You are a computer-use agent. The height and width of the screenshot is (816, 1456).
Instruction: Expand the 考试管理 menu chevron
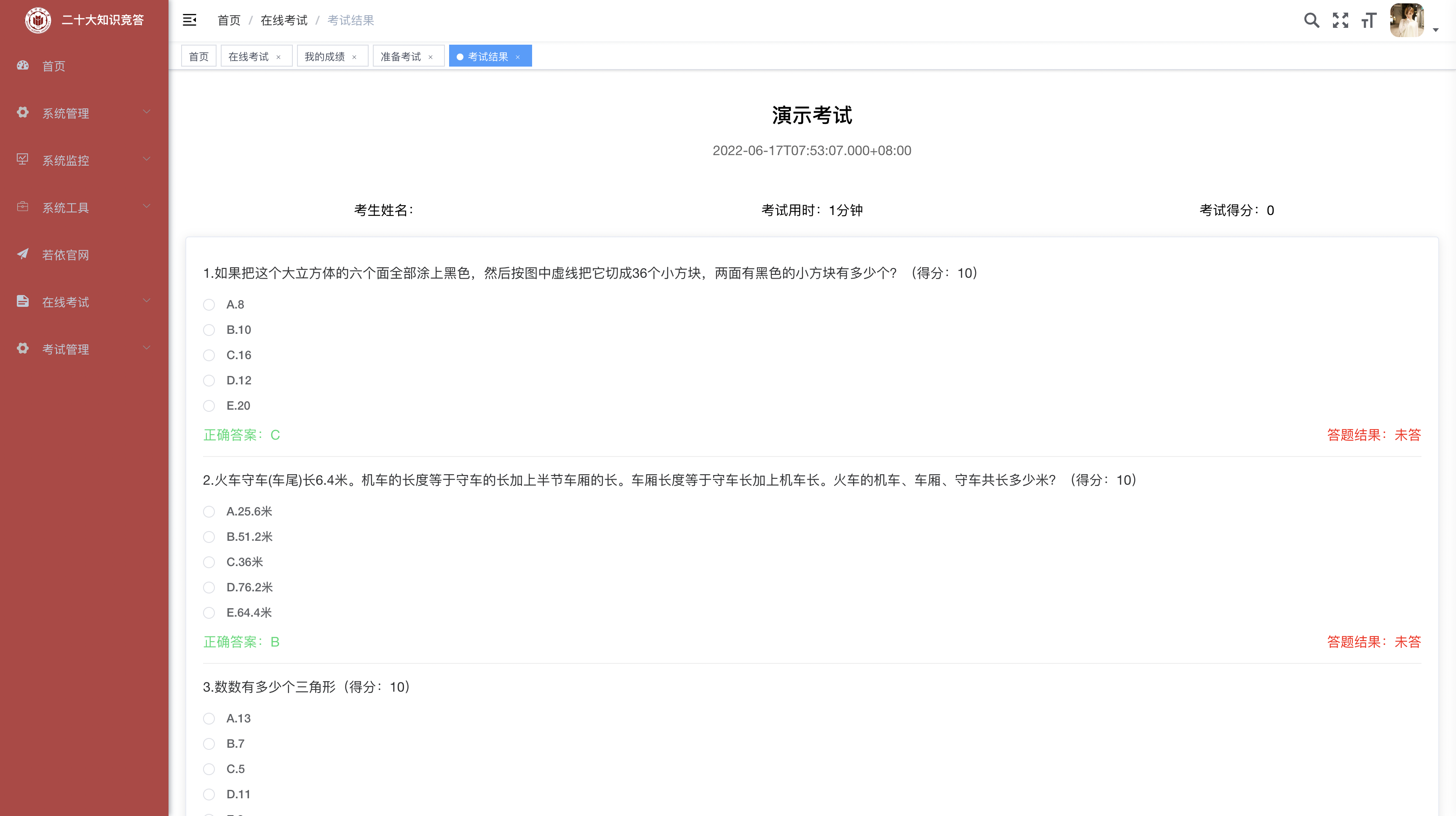coord(147,347)
